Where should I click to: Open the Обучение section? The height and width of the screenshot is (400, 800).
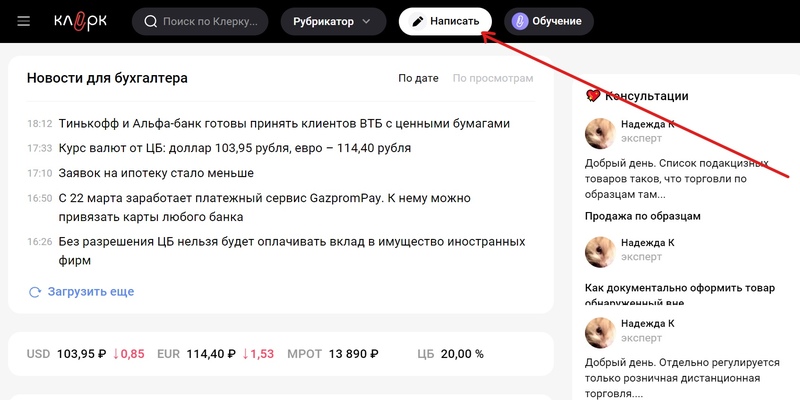coord(561,21)
